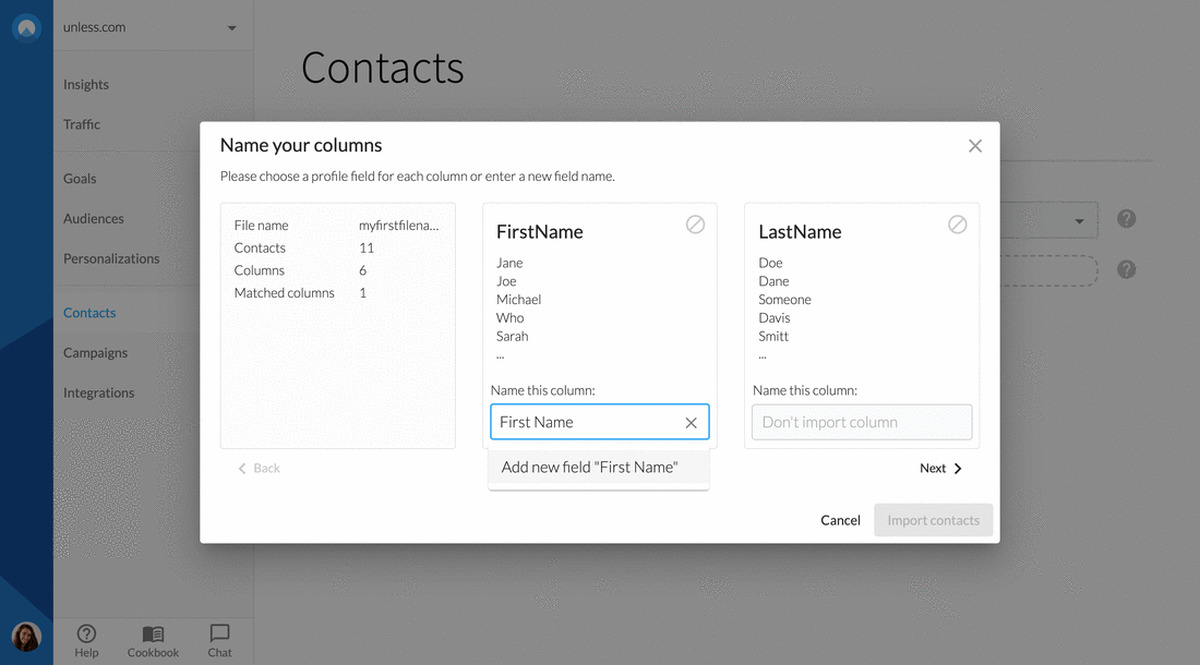Click inside the LastName column name field

(861, 422)
